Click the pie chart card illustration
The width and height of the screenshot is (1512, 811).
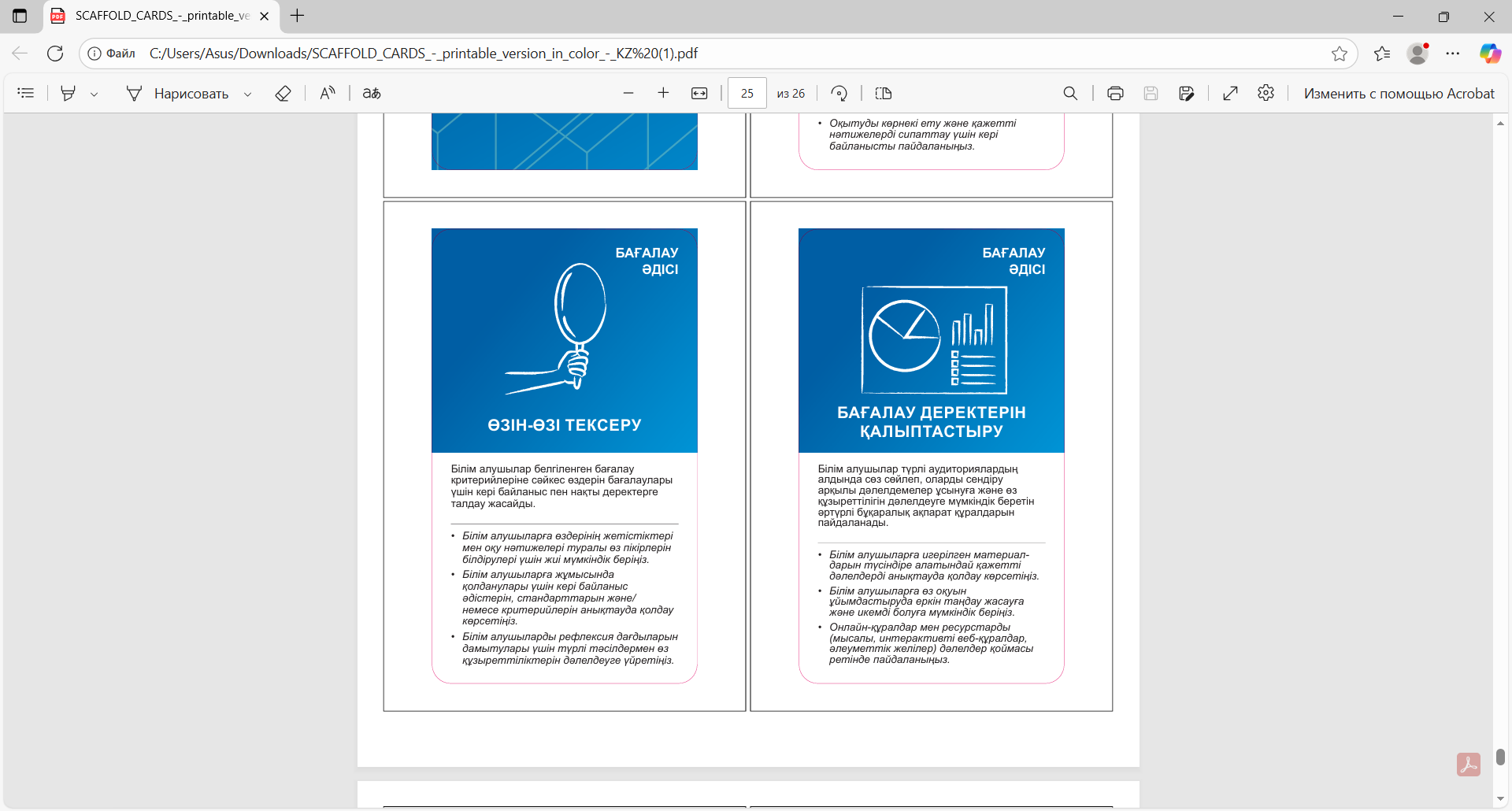(x=935, y=340)
